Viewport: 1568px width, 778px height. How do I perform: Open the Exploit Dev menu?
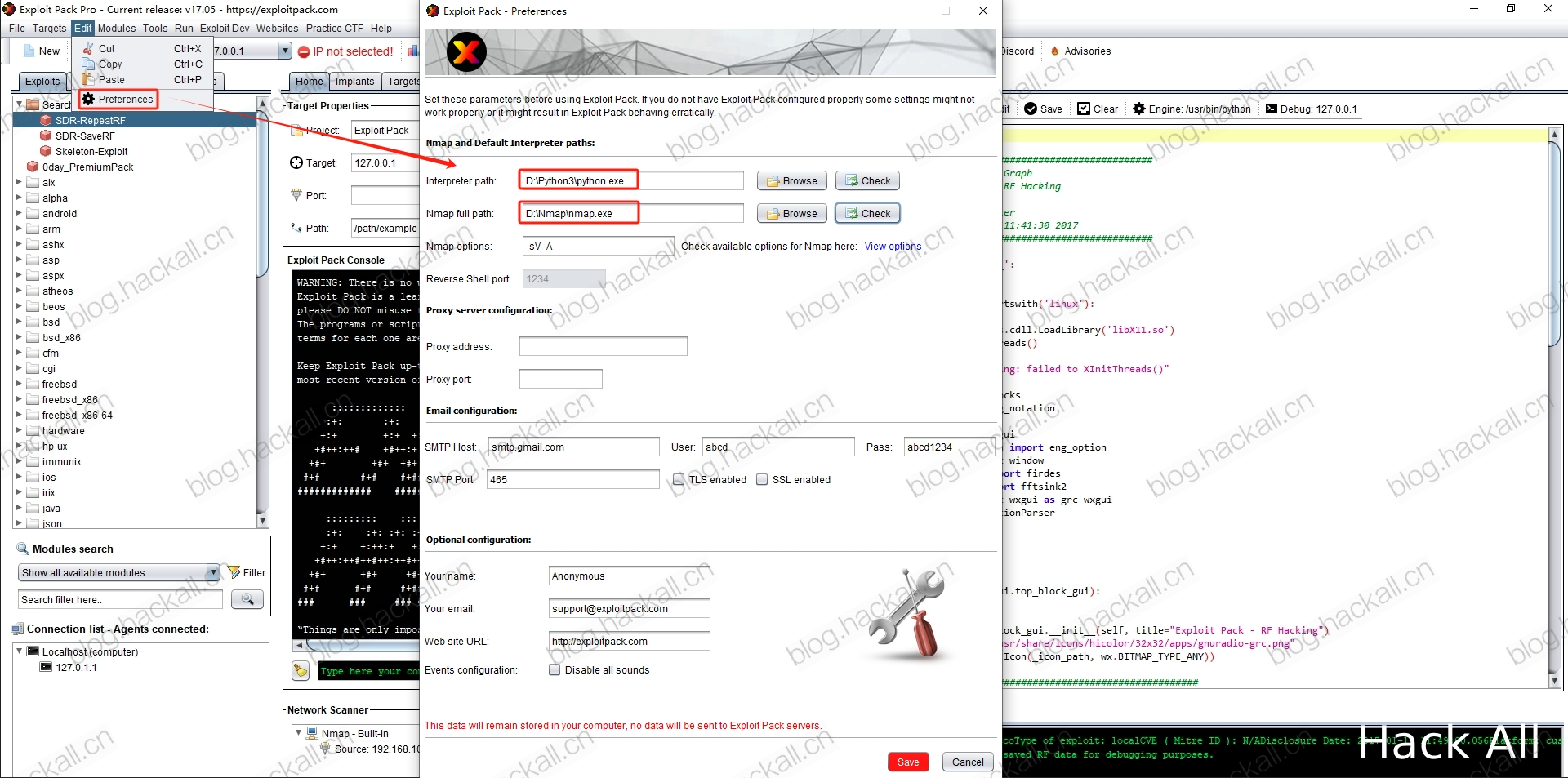(x=225, y=28)
